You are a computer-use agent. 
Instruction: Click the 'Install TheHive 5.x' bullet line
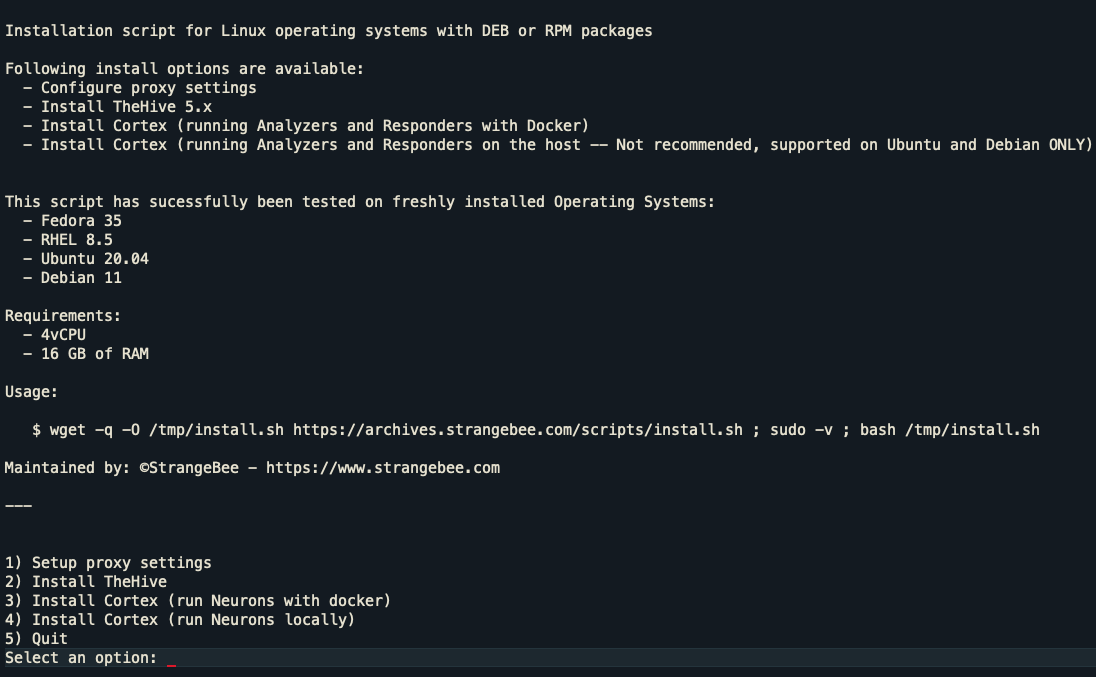click(x=126, y=107)
